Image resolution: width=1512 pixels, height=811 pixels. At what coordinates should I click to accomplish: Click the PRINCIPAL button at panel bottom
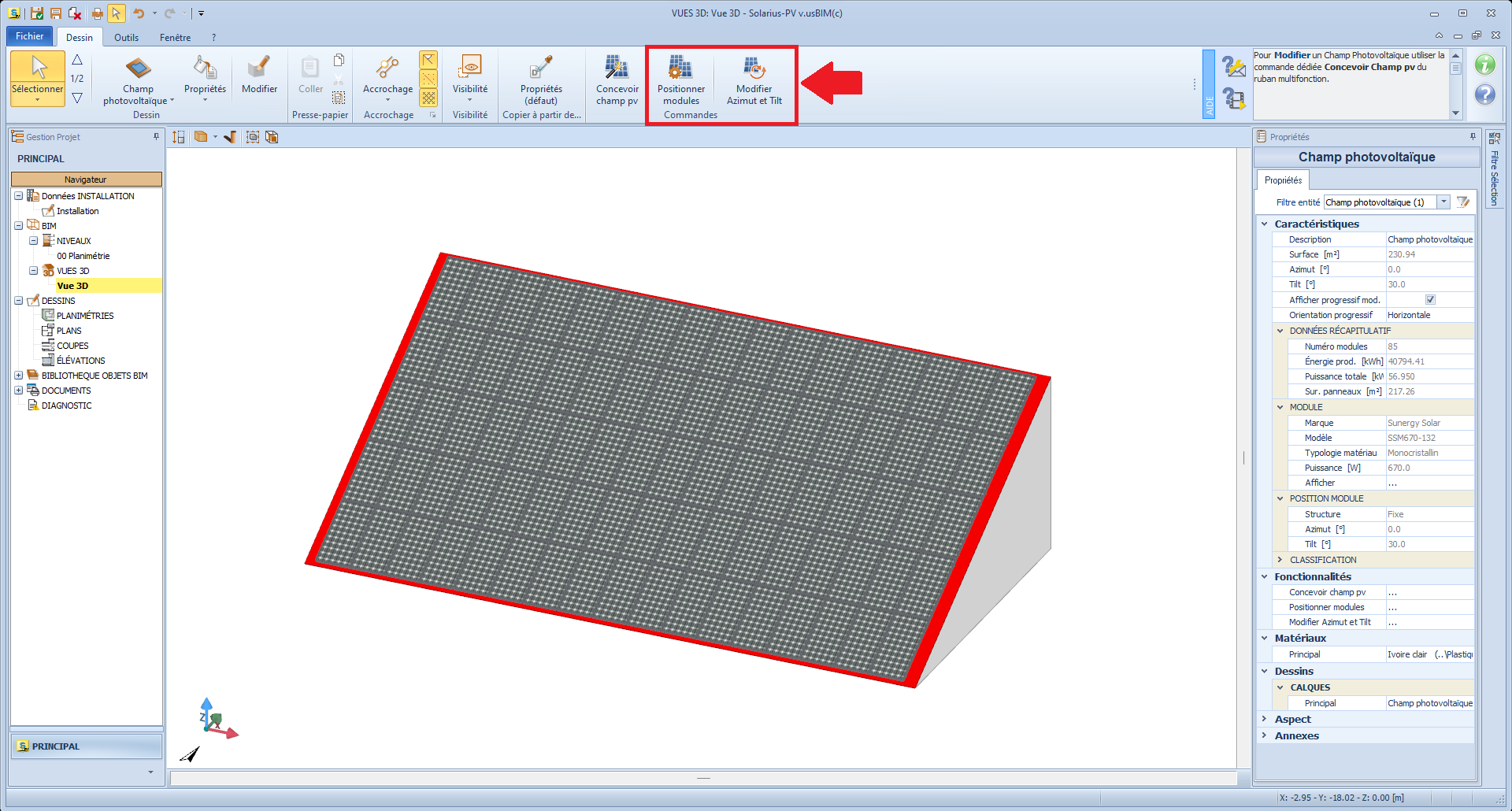(86, 746)
